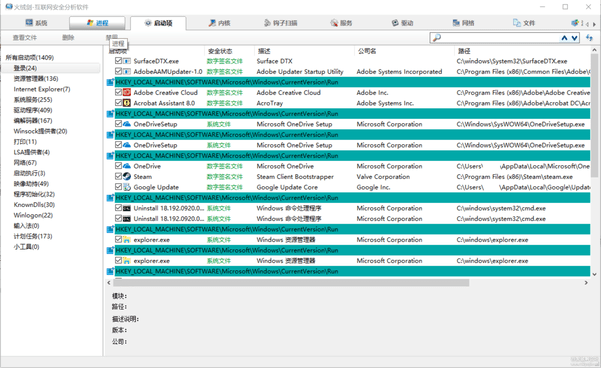Click the 查看文件 toolbar button
This screenshot has height=368, width=601.
[25, 38]
